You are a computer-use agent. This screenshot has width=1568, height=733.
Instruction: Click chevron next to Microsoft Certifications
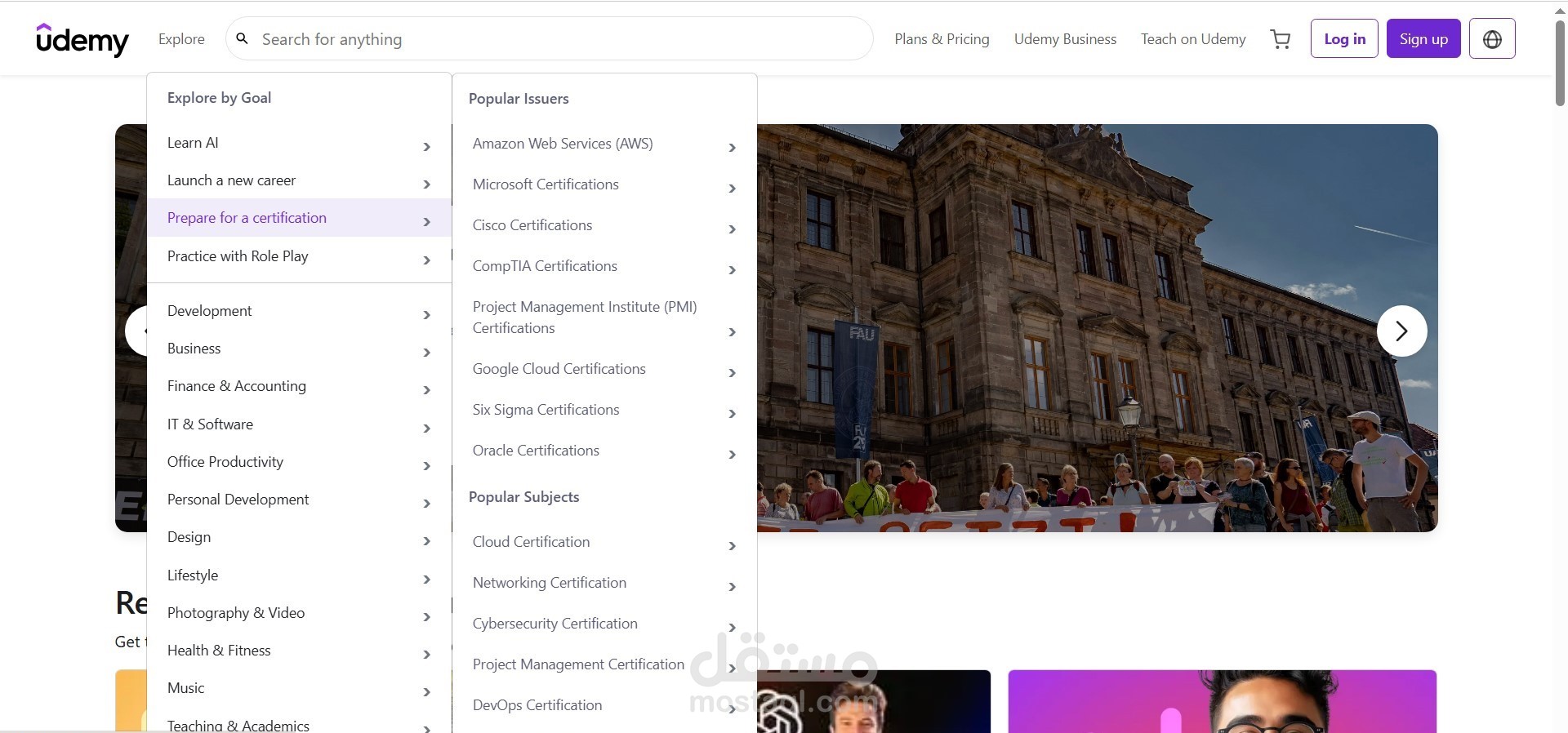pos(732,189)
